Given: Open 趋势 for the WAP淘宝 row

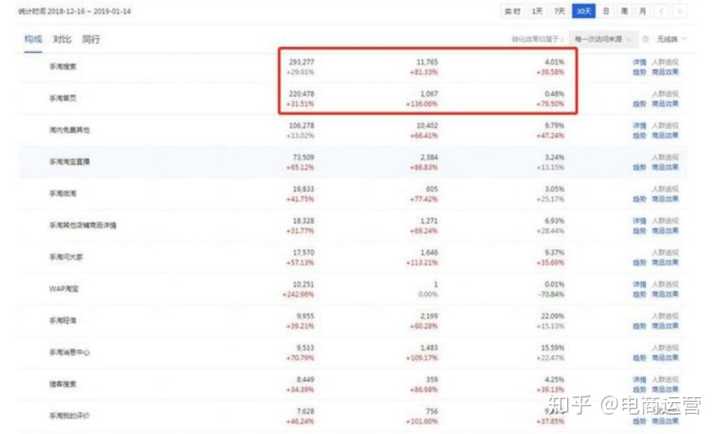Looking at the screenshot, I should click(640, 294).
